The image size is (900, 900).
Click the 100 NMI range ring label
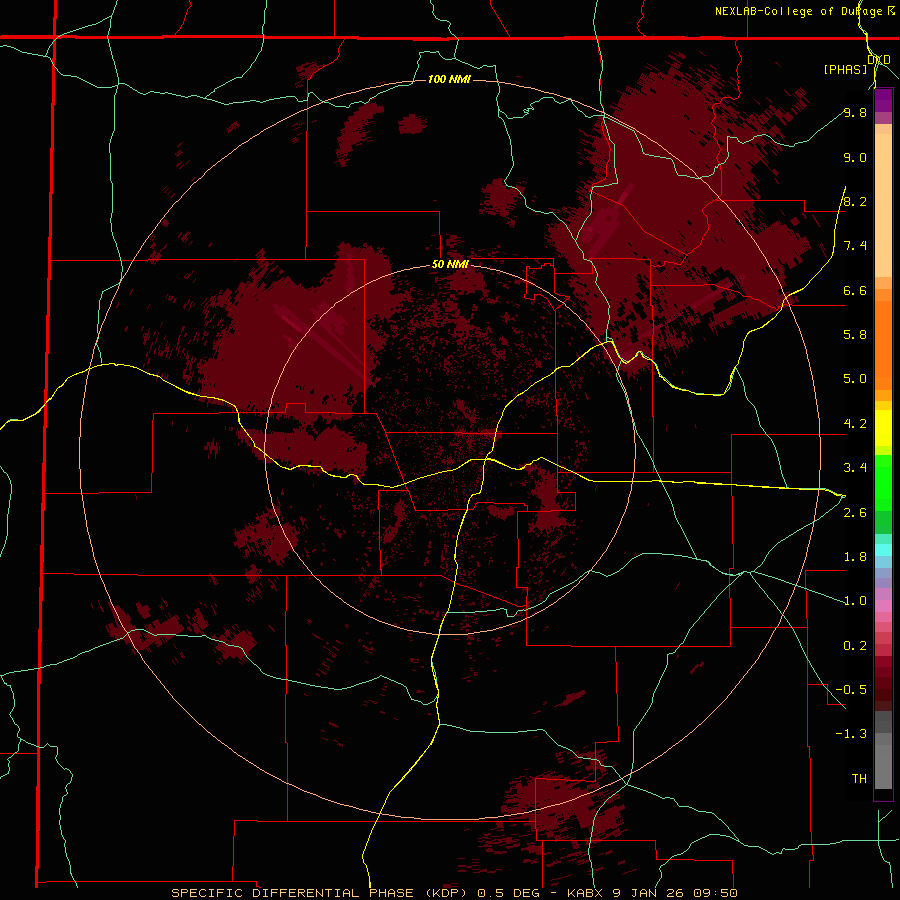pos(449,79)
